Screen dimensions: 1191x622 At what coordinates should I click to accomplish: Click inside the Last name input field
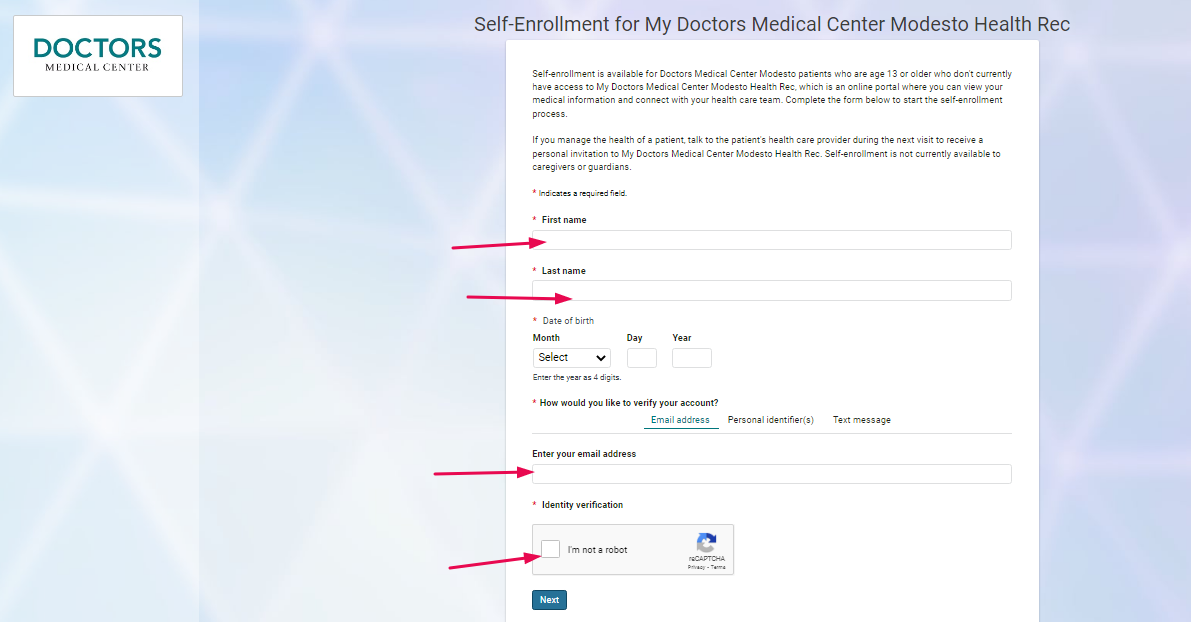(x=770, y=290)
